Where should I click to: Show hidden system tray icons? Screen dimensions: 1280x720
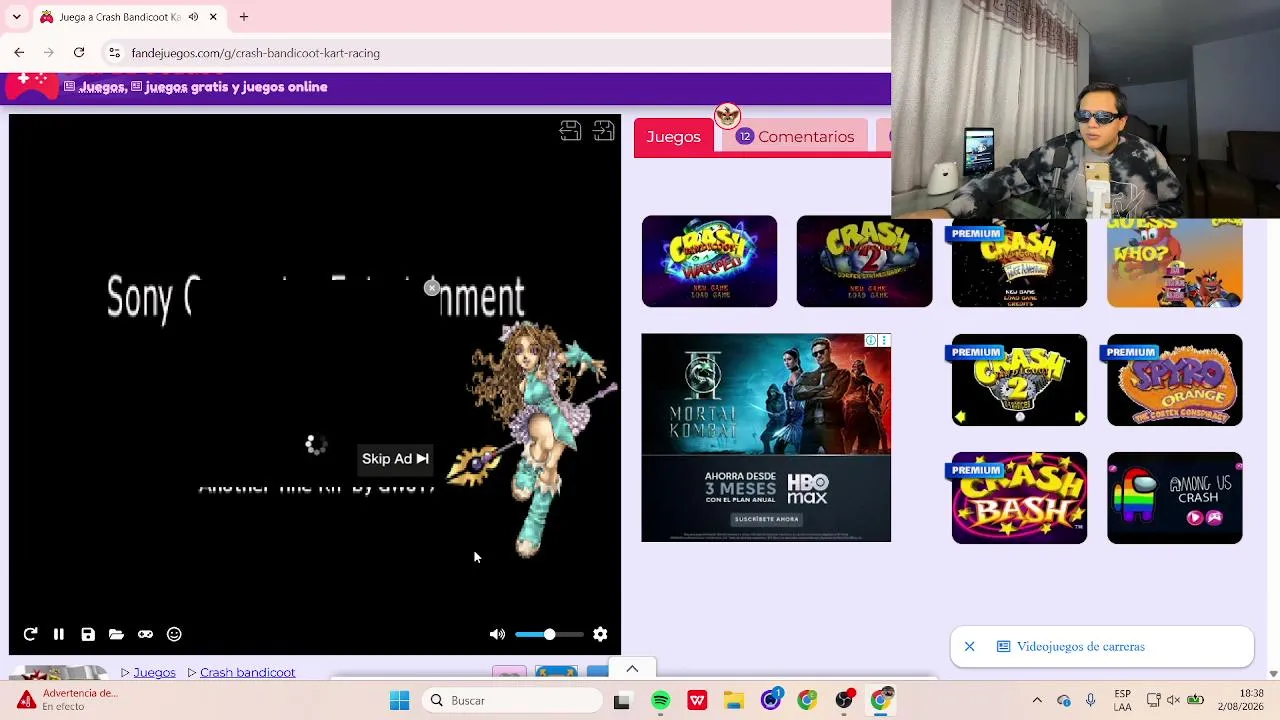coord(1037,701)
